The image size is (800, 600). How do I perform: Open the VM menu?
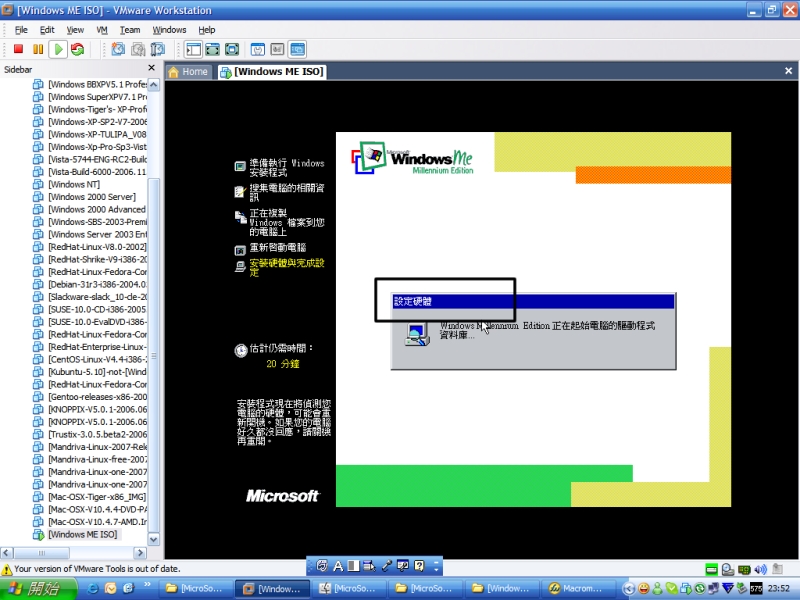pyautogui.click(x=102, y=30)
